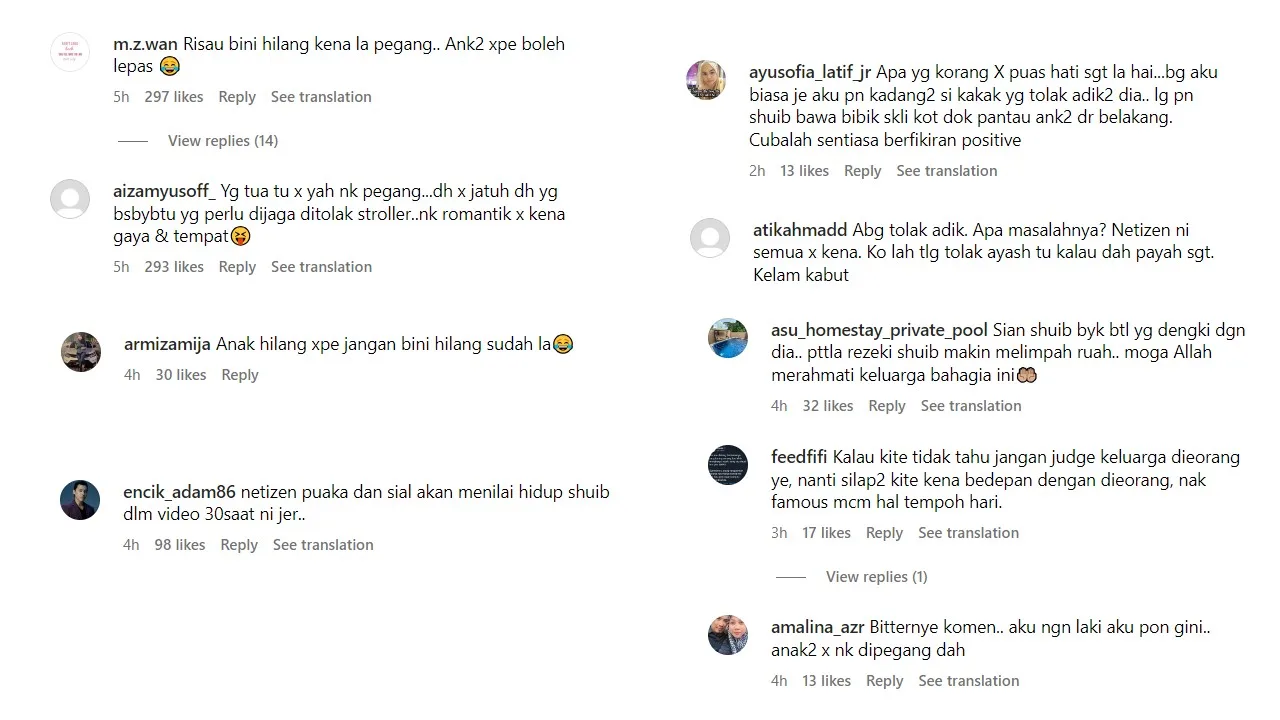See translation of ayusofia_latif_jr comment
This screenshot has width=1280, height=720.
point(947,171)
